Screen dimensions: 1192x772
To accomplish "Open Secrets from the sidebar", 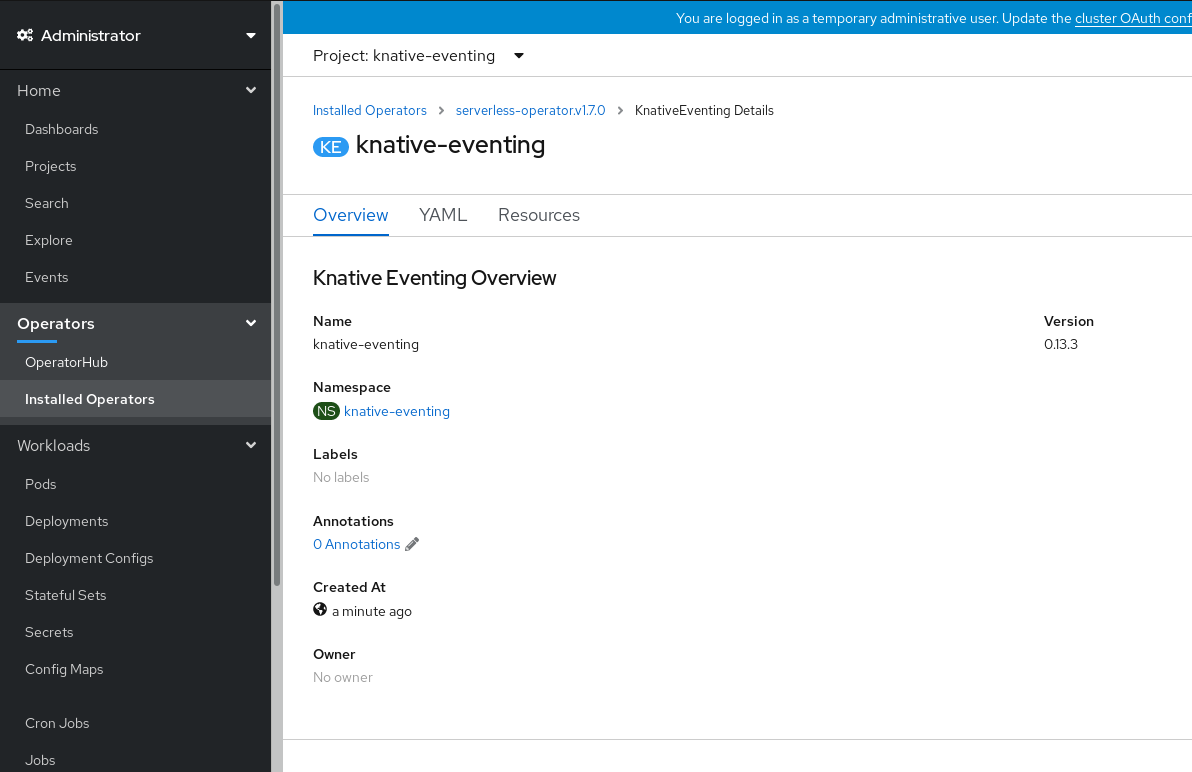I will click(x=48, y=632).
